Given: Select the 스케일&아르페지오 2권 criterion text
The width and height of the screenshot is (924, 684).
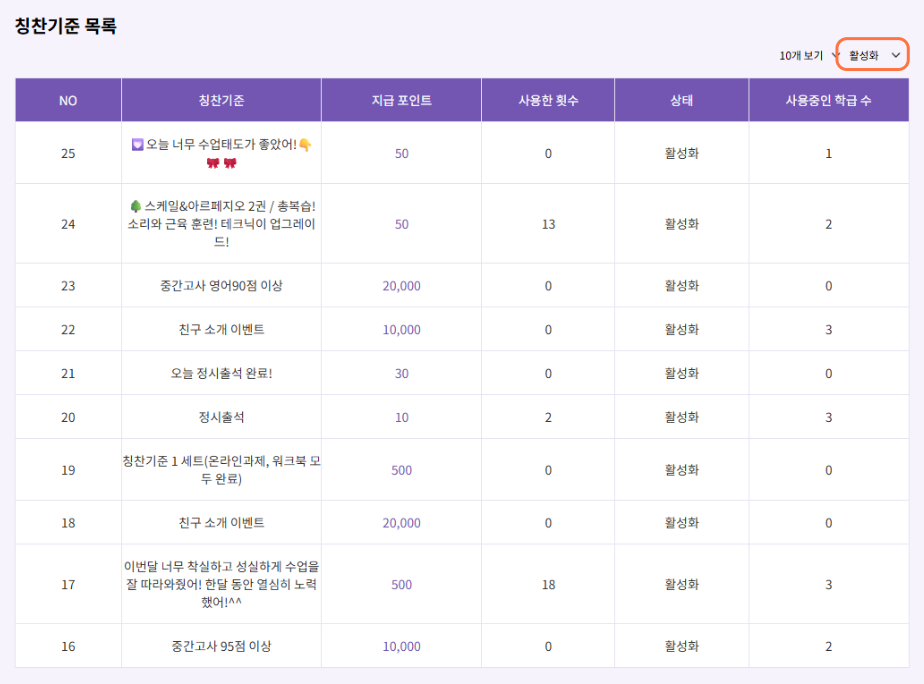Looking at the screenshot, I should 222,224.
